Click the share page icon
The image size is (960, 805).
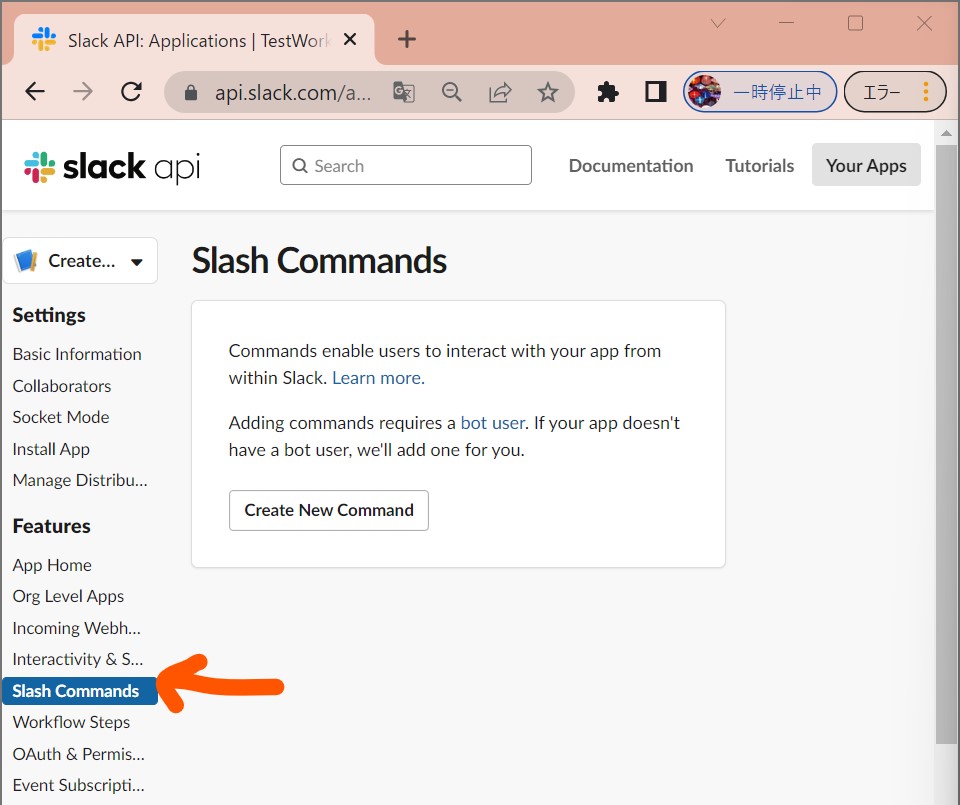[x=500, y=92]
